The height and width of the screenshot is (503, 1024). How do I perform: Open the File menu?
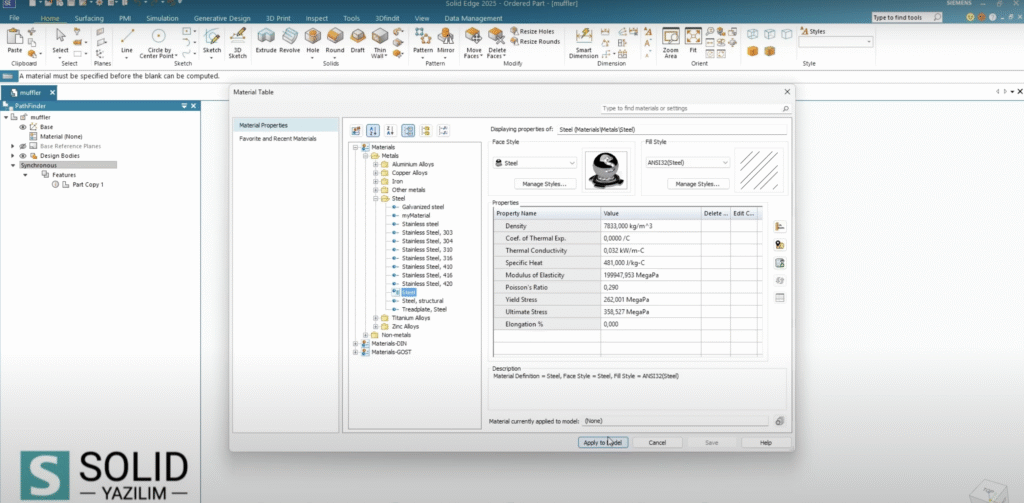click(x=14, y=18)
